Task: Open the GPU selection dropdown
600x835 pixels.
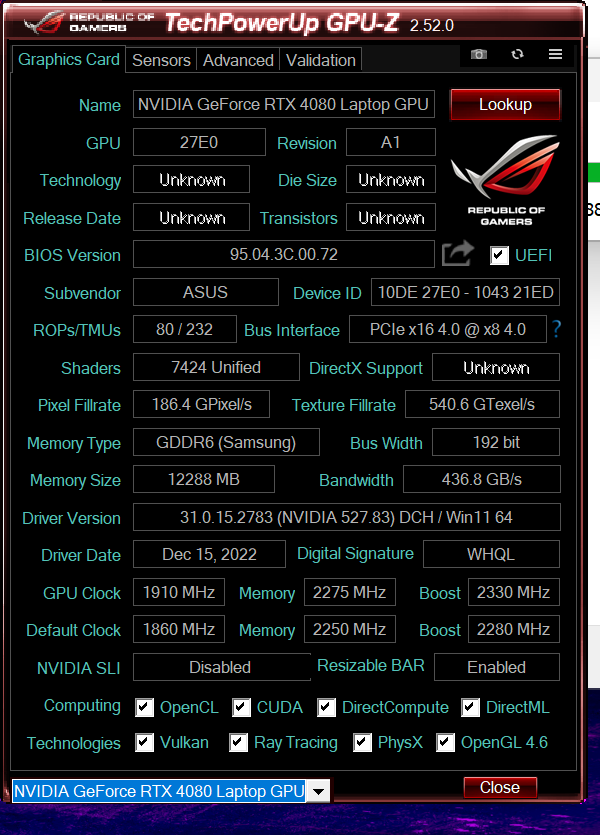Action: click(317, 792)
